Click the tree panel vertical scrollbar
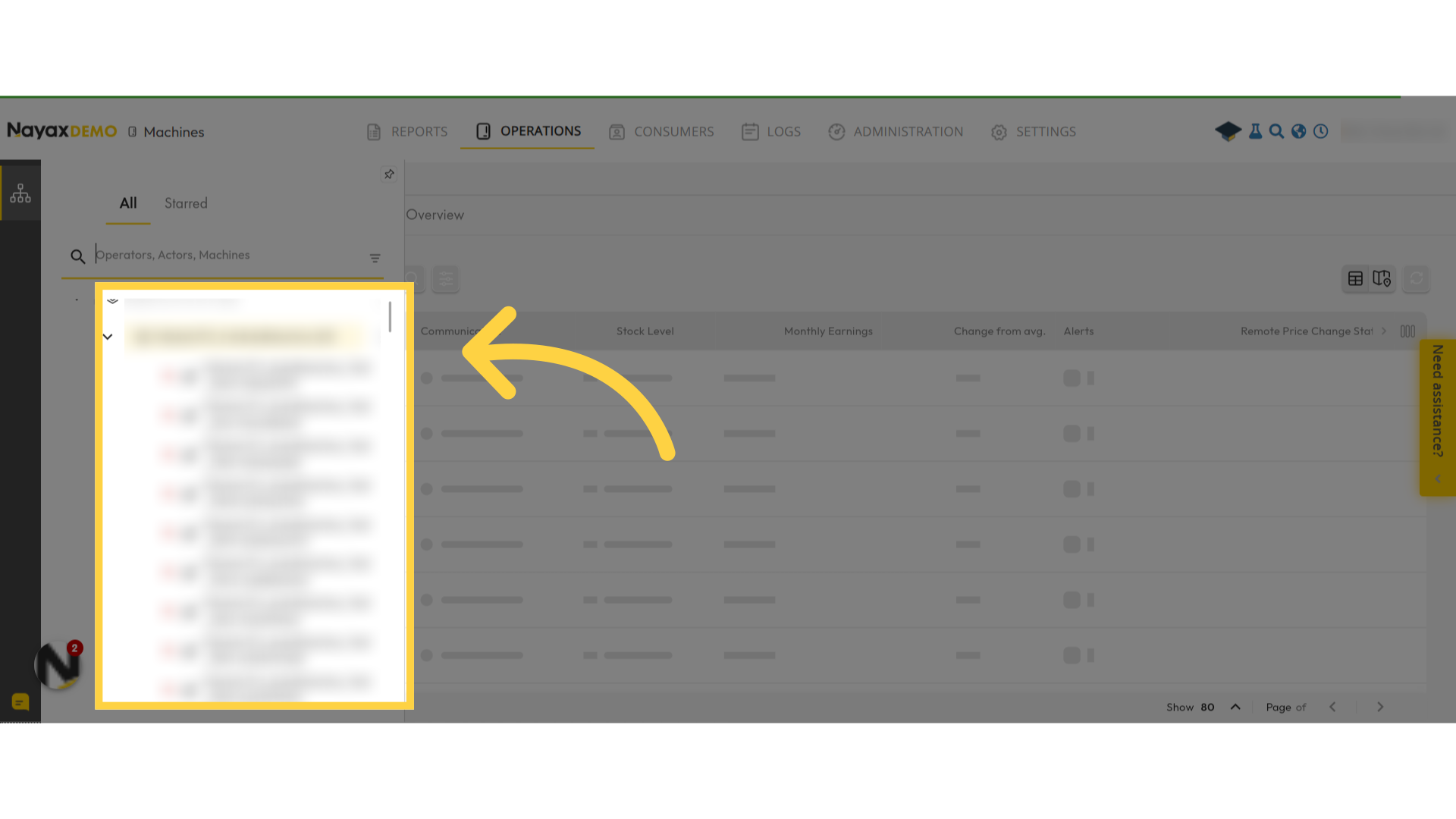Image resolution: width=1456 pixels, height=819 pixels. pos(390,316)
